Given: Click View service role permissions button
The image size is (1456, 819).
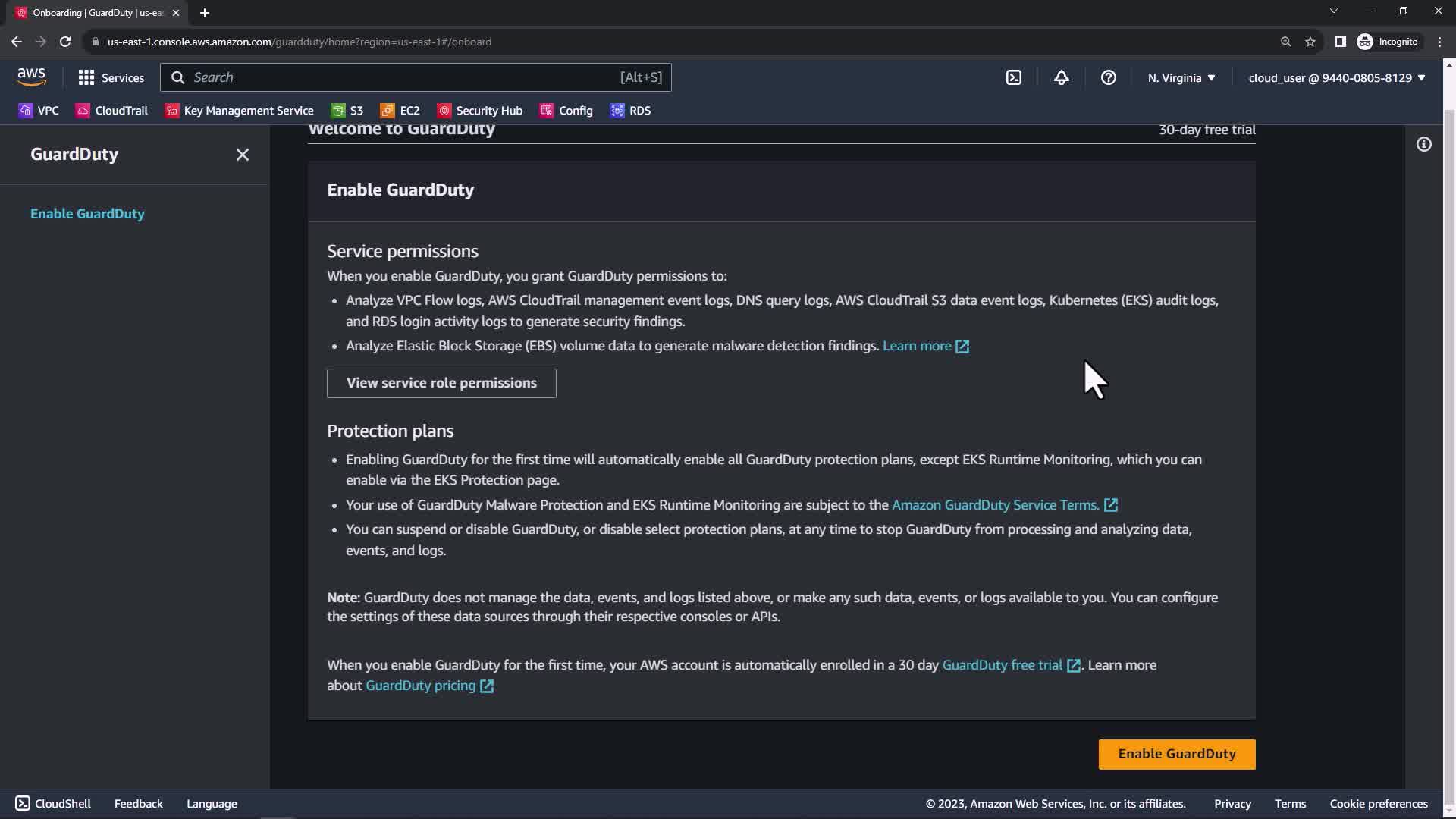Looking at the screenshot, I should pos(441,383).
